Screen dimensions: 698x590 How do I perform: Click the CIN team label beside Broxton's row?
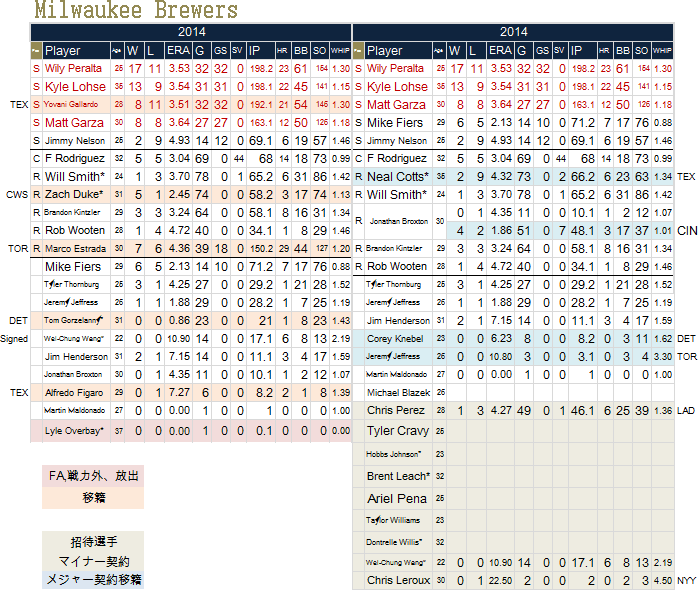687,231
